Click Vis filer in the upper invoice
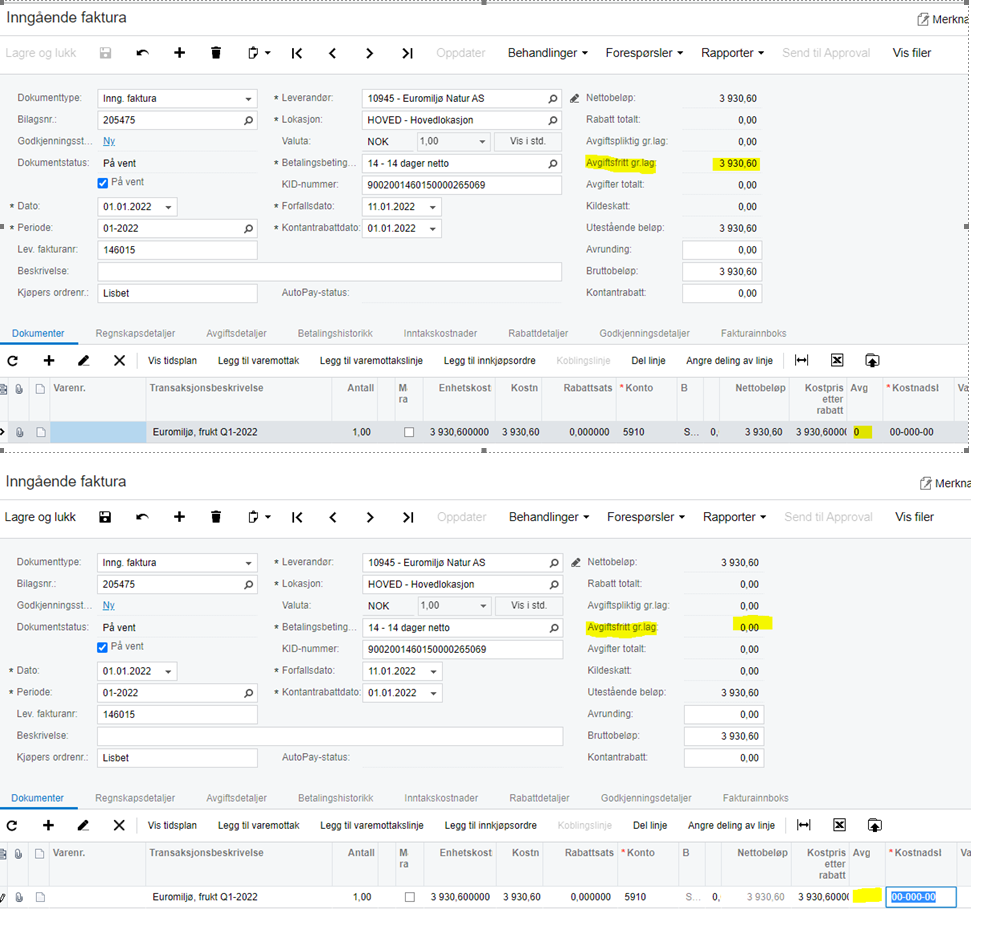The height and width of the screenshot is (939, 981). click(x=912, y=53)
